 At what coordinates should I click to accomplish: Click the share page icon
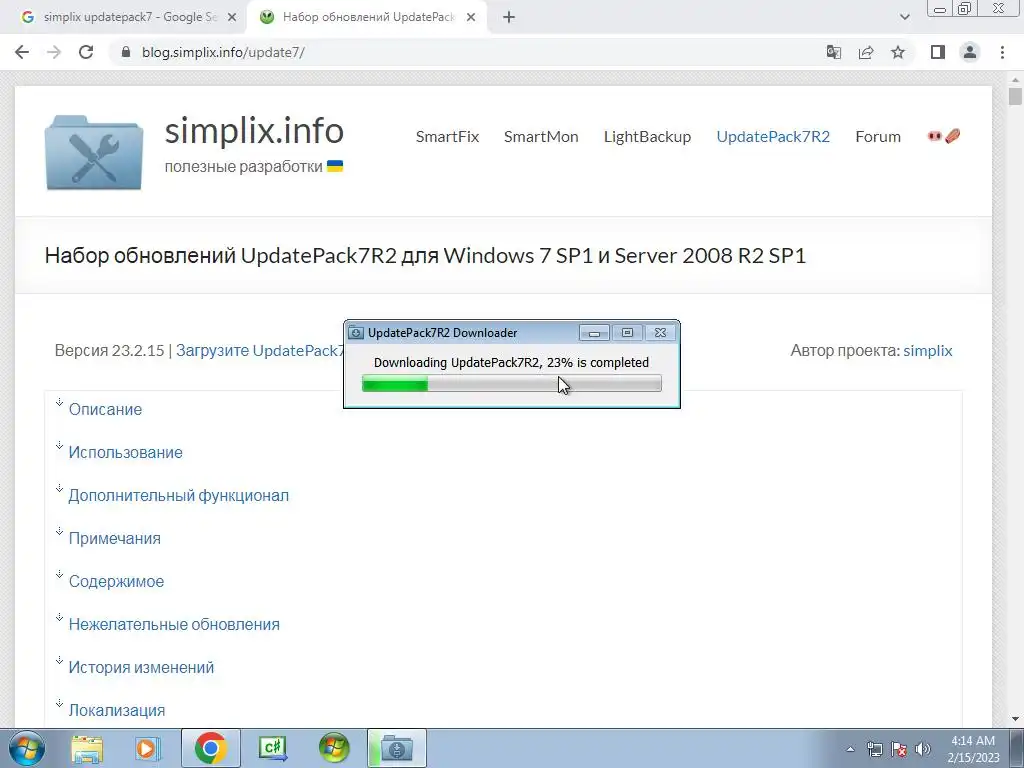pyautogui.click(x=866, y=52)
